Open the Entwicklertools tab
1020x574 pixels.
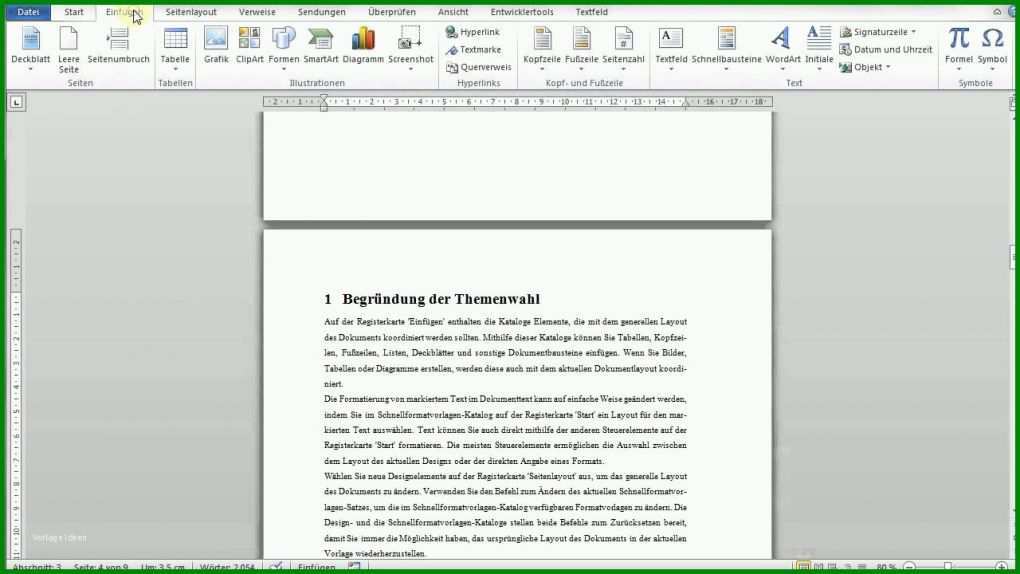(x=522, y=12)
